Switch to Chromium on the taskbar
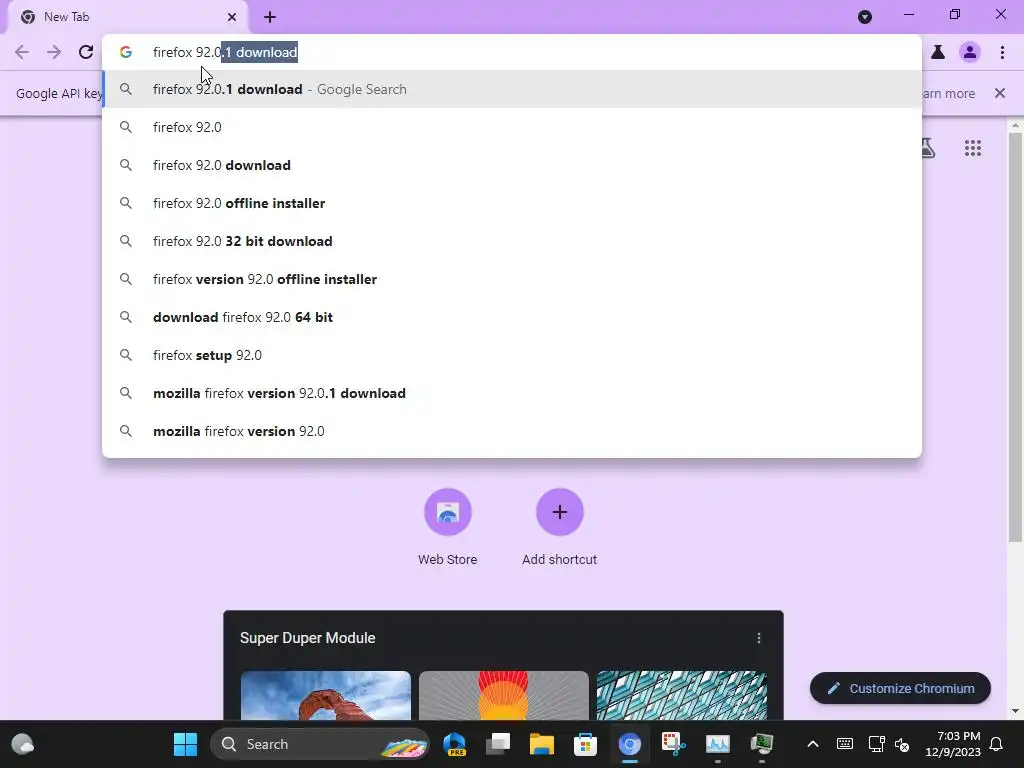This screenshot has width=1024, height=768. pyautogui.click(x=630, y=744)
